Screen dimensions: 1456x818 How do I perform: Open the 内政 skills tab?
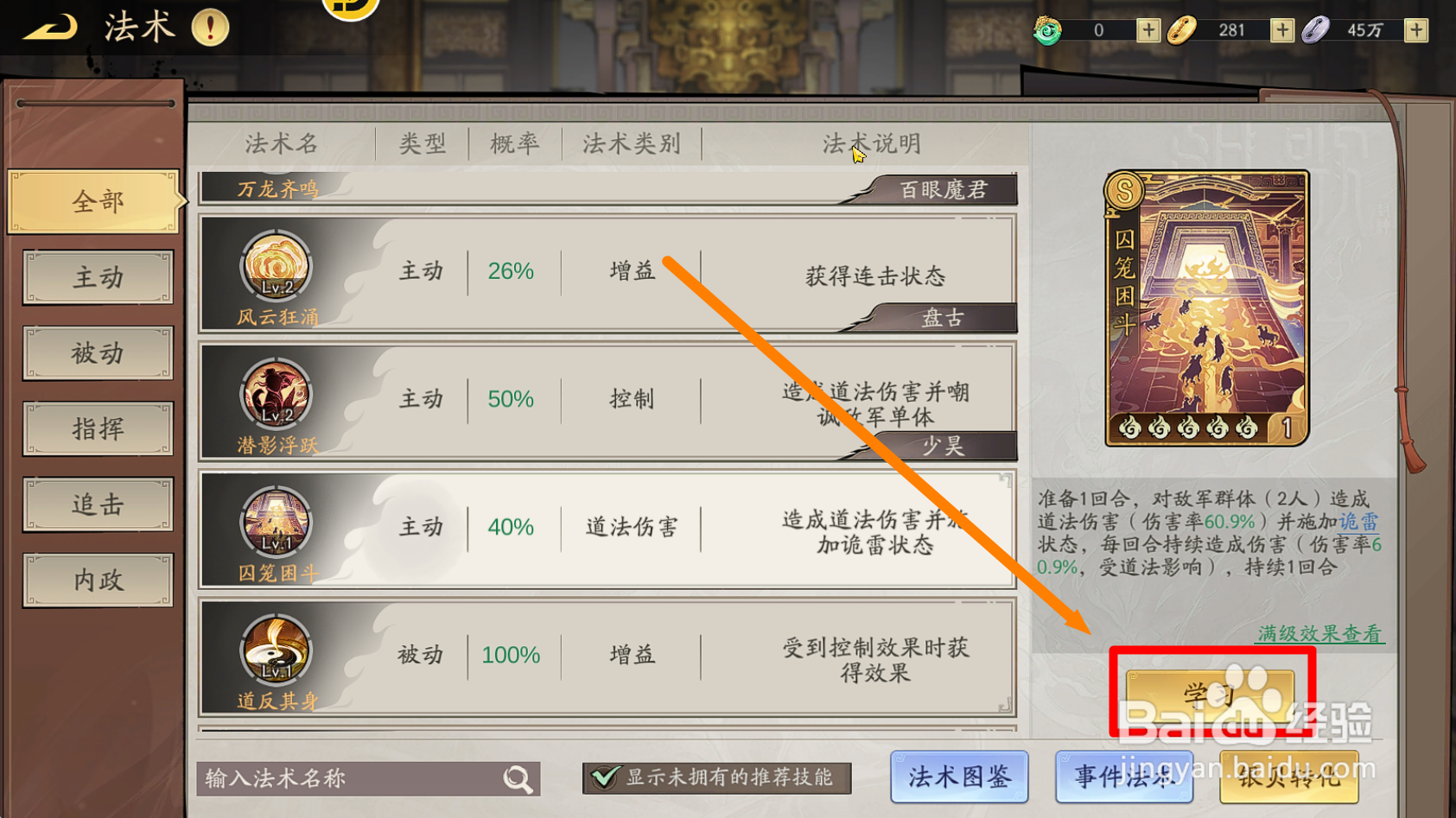98,580
